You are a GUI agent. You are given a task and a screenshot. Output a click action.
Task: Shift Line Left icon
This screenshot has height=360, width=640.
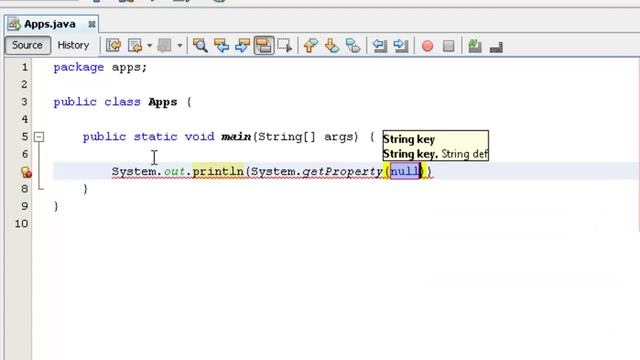pos(380,45)
